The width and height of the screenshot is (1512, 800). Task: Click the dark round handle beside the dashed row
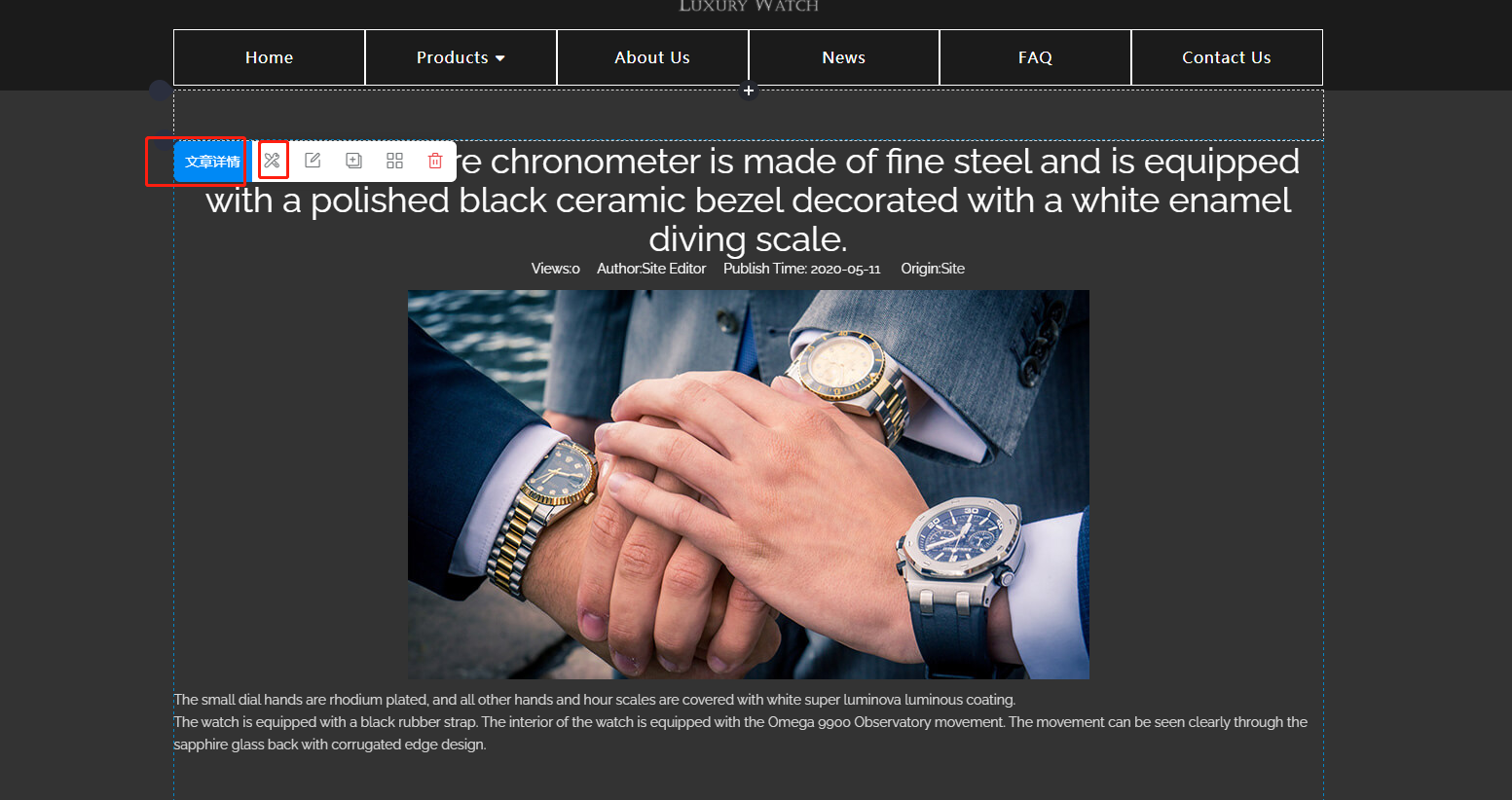click(161, 91)
